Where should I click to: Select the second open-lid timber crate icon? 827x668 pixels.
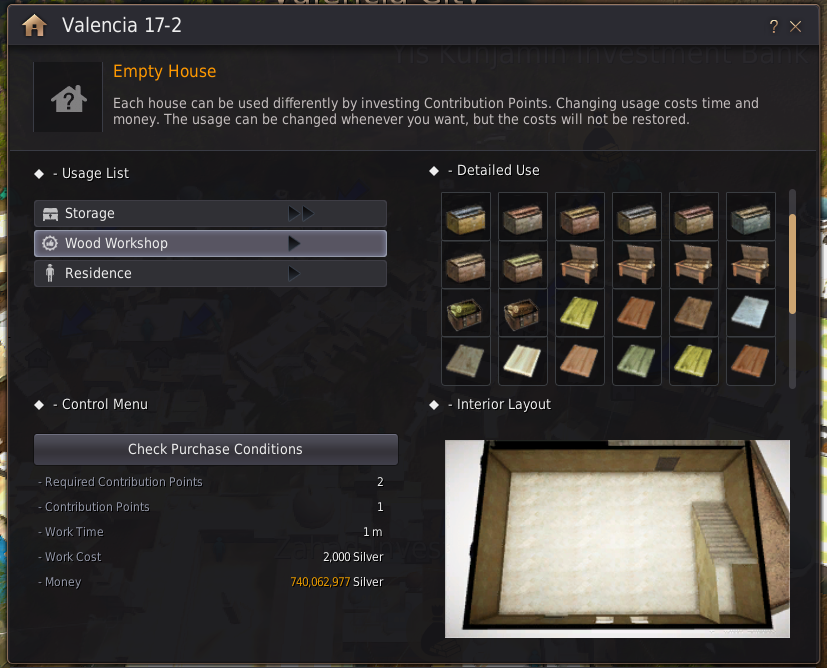[637, 265]
